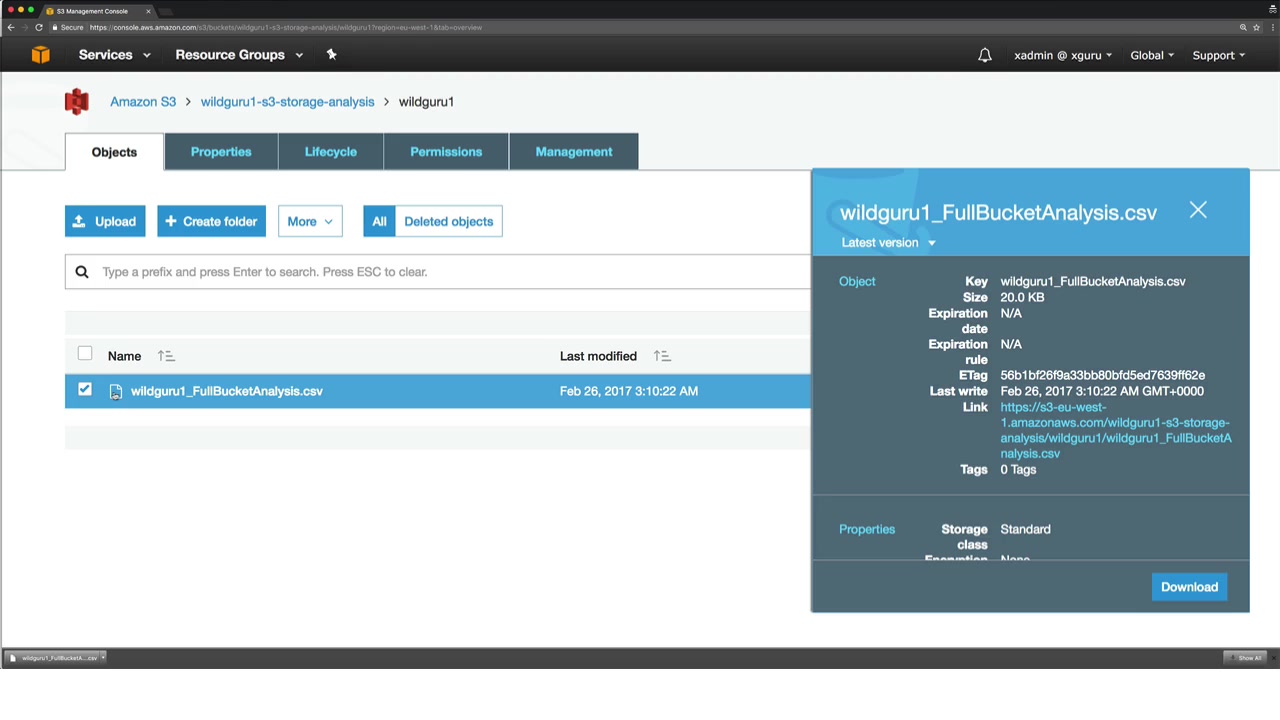Click the Download button in the details panel
Viewport: 1280px width, 720px height.
click(x=1189, y=587)
